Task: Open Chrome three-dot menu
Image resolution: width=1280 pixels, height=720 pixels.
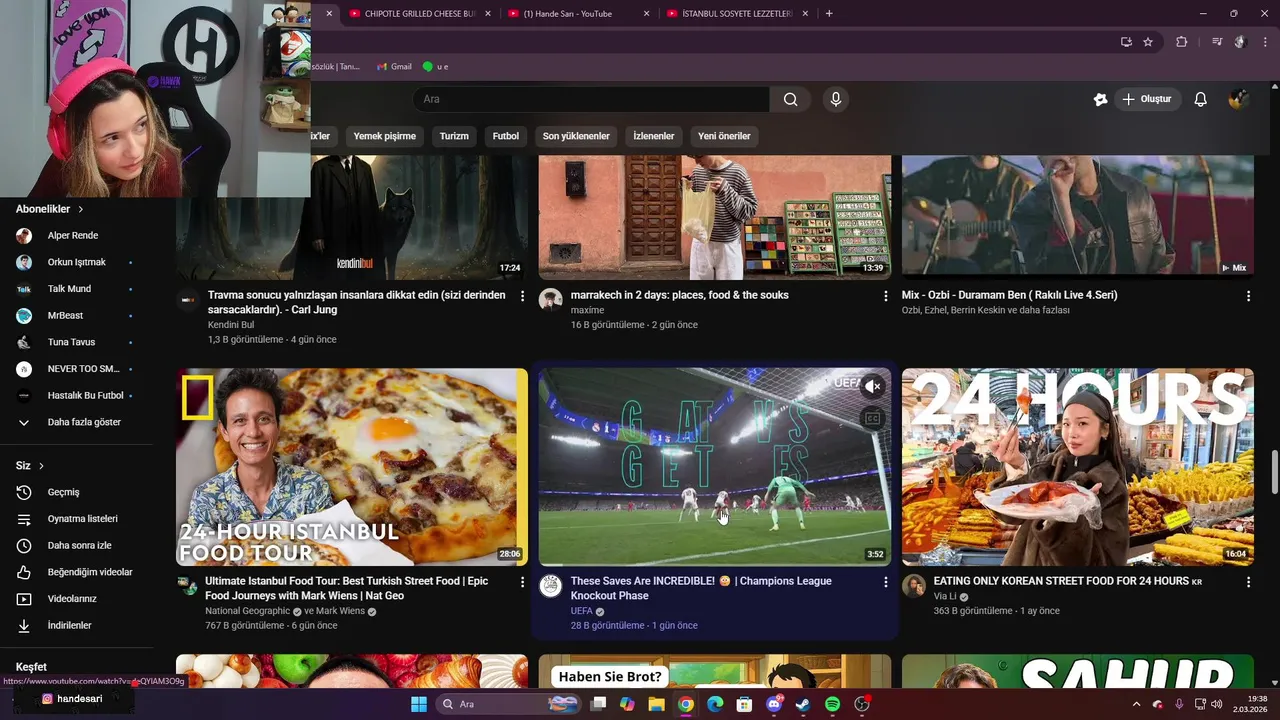Action: coord(1264,42)
